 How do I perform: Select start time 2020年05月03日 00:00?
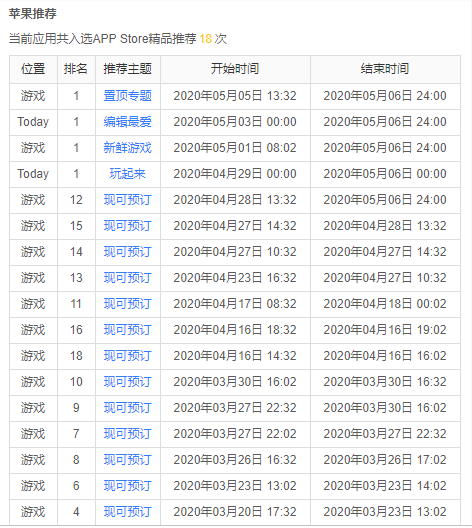coord(235,122)
